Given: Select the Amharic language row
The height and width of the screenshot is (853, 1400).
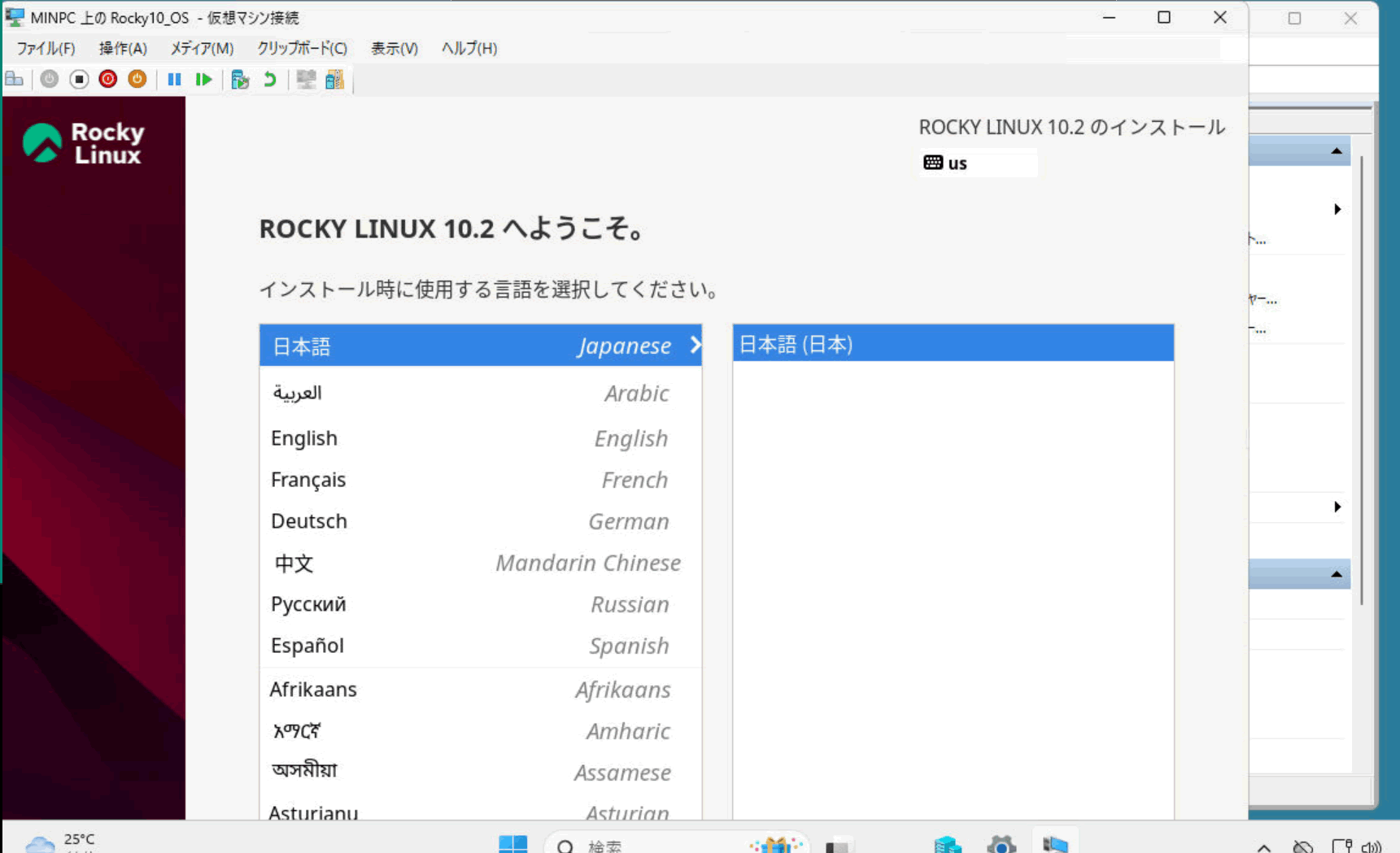Looking at the screenshot, I should tap(480, 731).
